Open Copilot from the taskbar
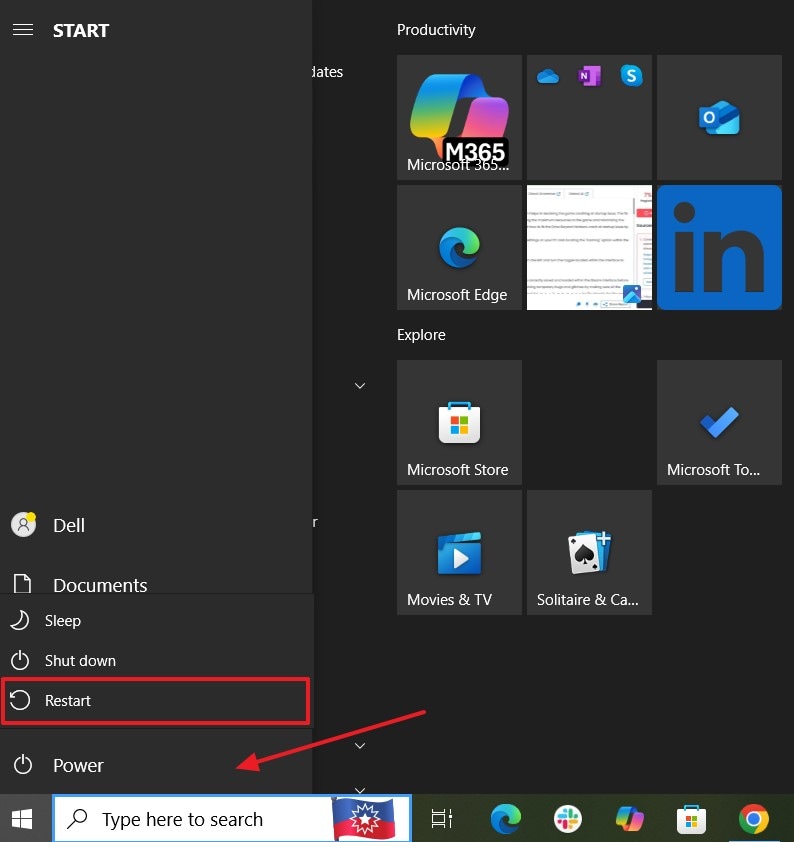This screenshot has width=794, height=842. tap(630, 819)
